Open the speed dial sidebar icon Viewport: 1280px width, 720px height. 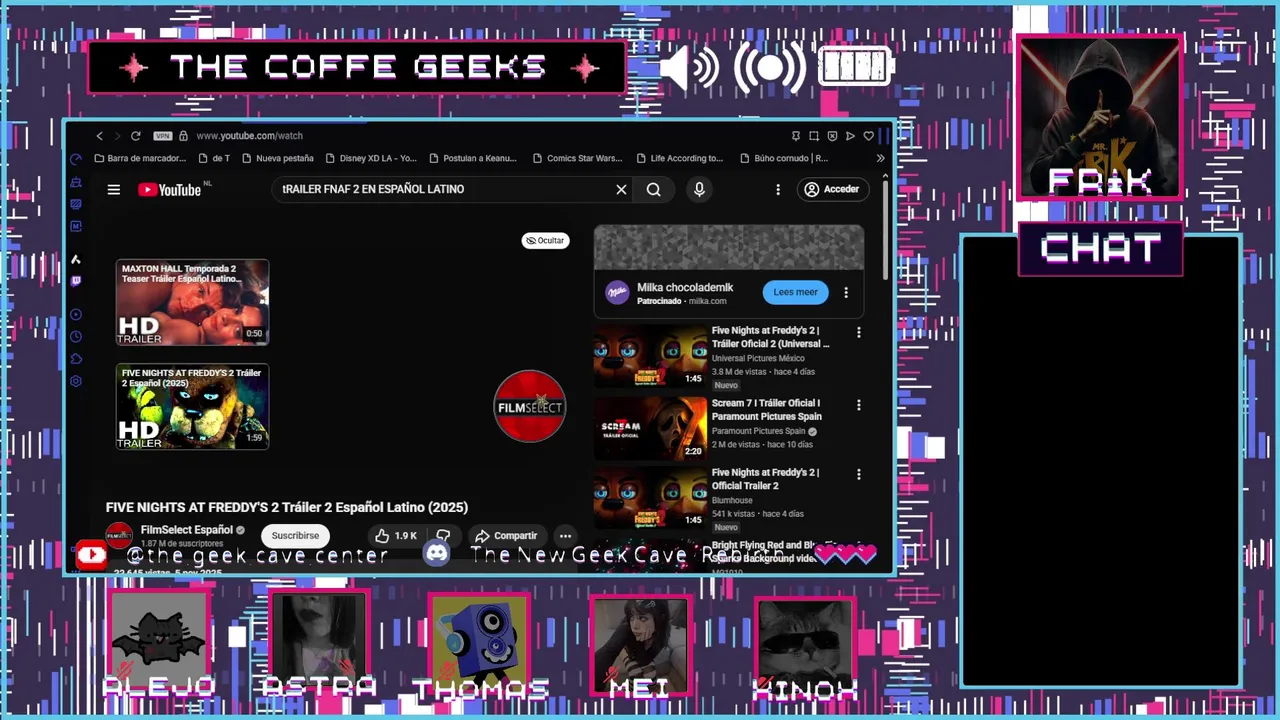[x=76, y=160]
